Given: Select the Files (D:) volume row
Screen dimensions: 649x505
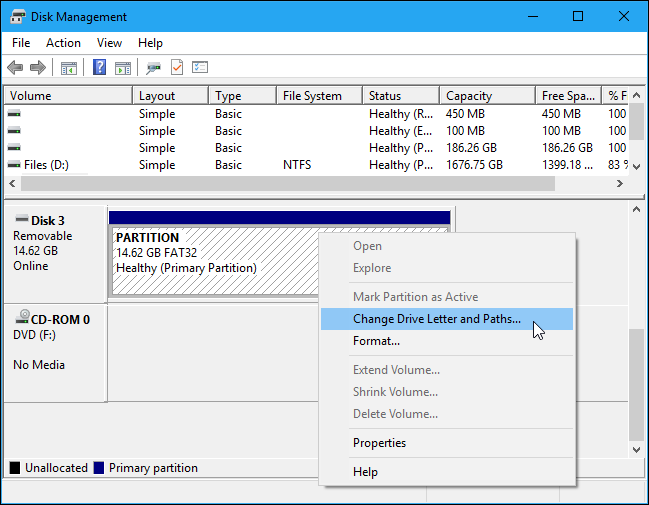Looking at the screenshot, I should click(x=45, y=165).
